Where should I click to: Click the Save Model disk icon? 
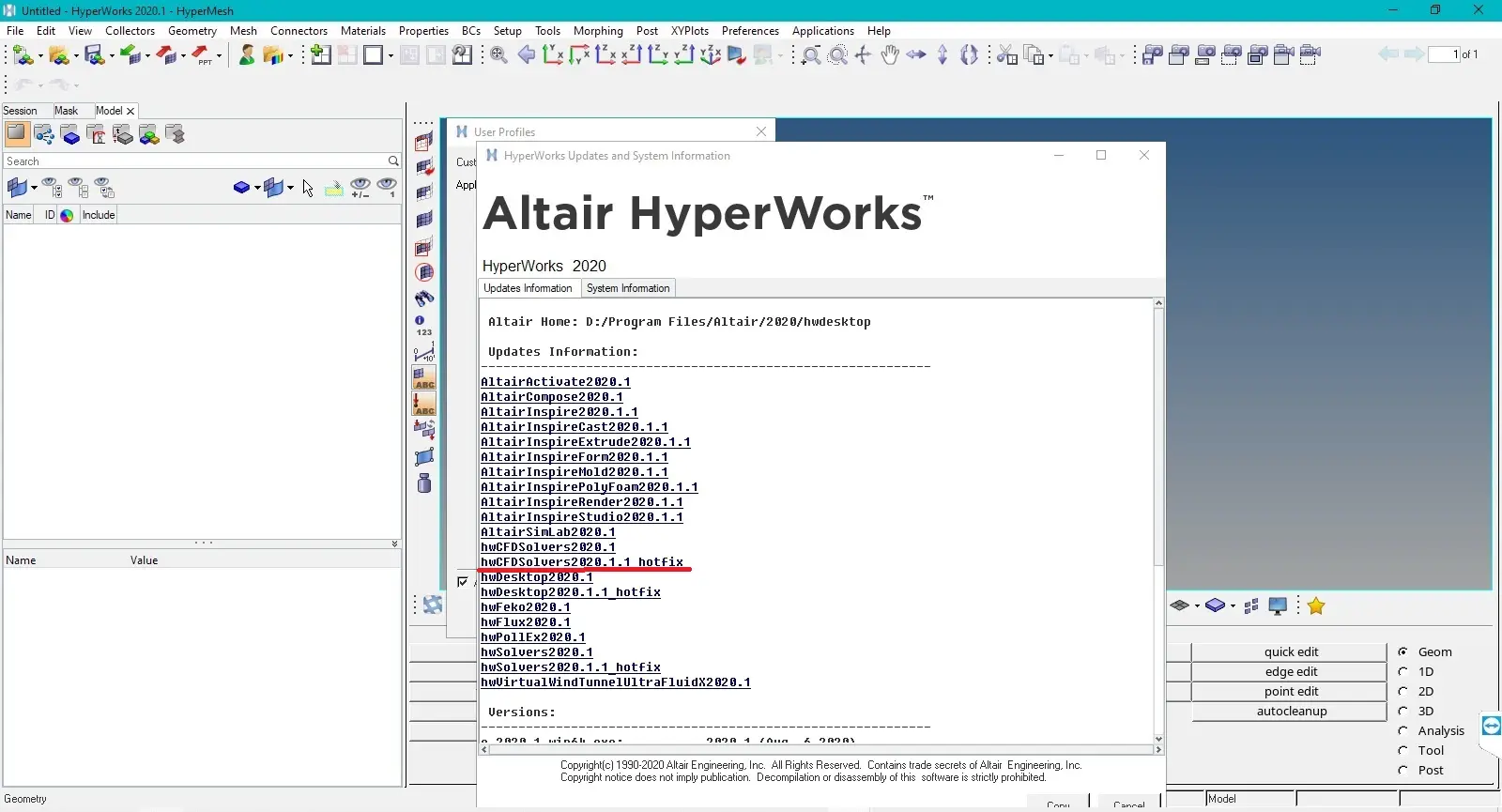[x=94, y=55]
